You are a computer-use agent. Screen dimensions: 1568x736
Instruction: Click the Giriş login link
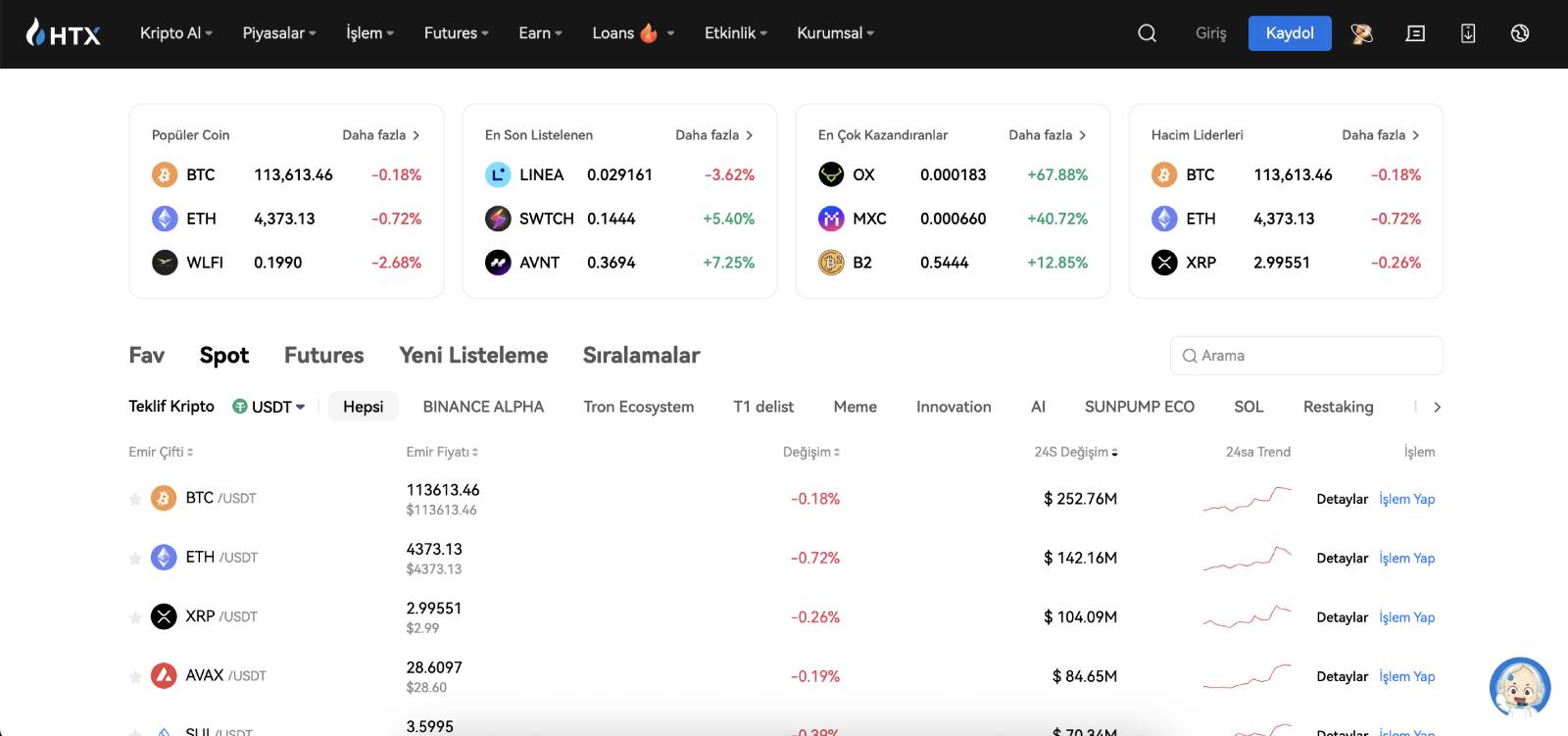point(1211,33)
